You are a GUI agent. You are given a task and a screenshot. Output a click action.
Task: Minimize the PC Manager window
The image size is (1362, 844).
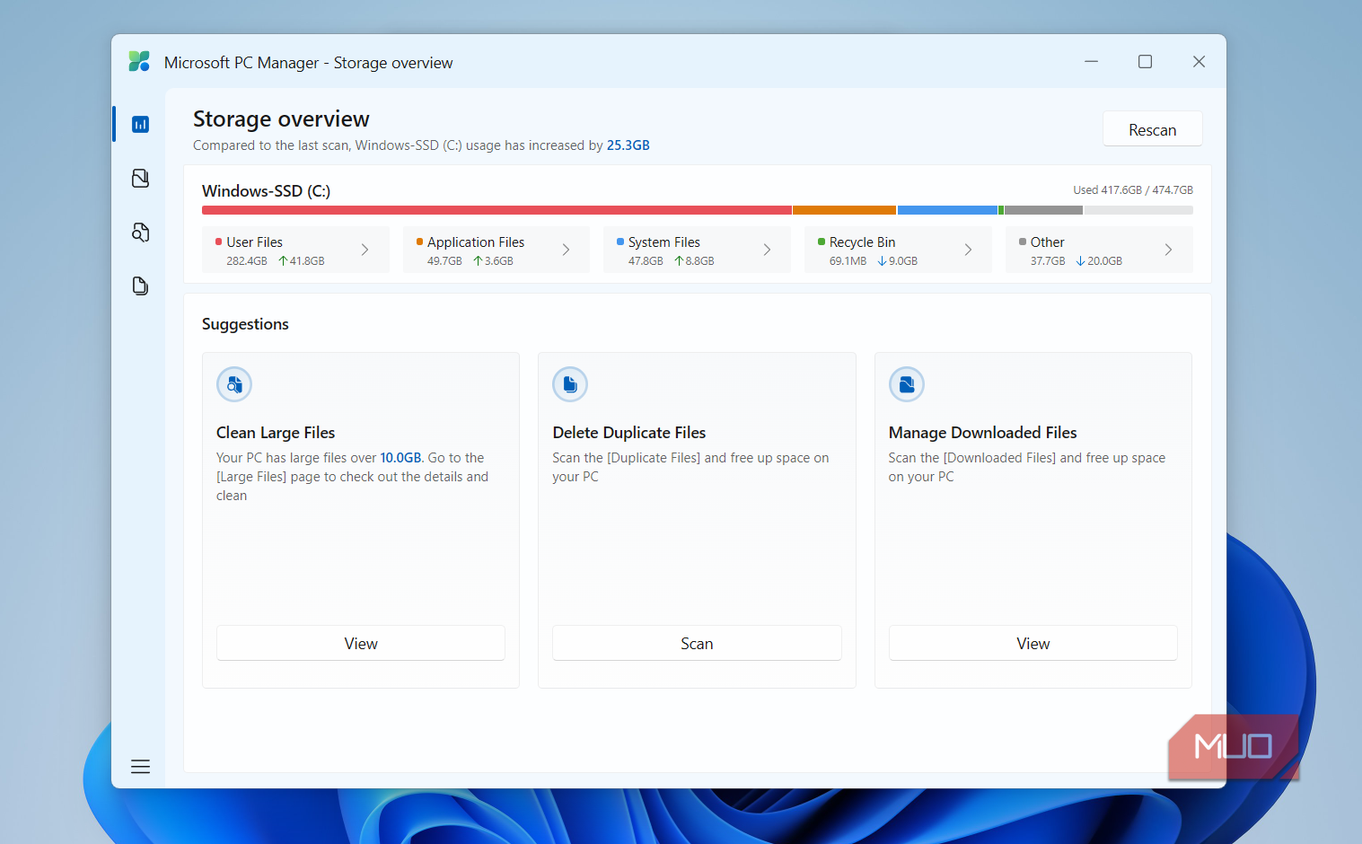tap(1091, 62)
